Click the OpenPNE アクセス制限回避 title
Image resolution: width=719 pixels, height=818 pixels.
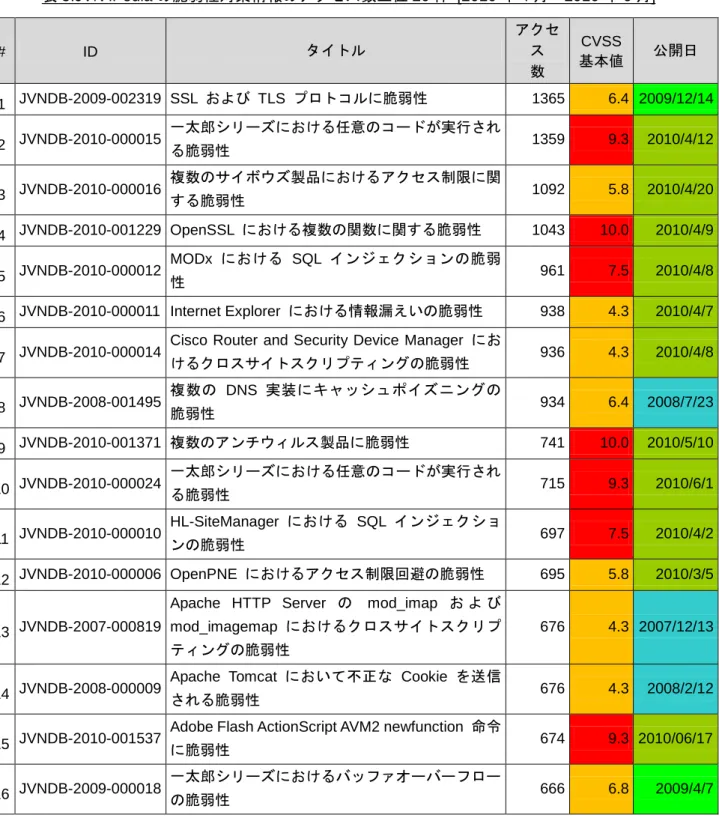coord(327,574)
